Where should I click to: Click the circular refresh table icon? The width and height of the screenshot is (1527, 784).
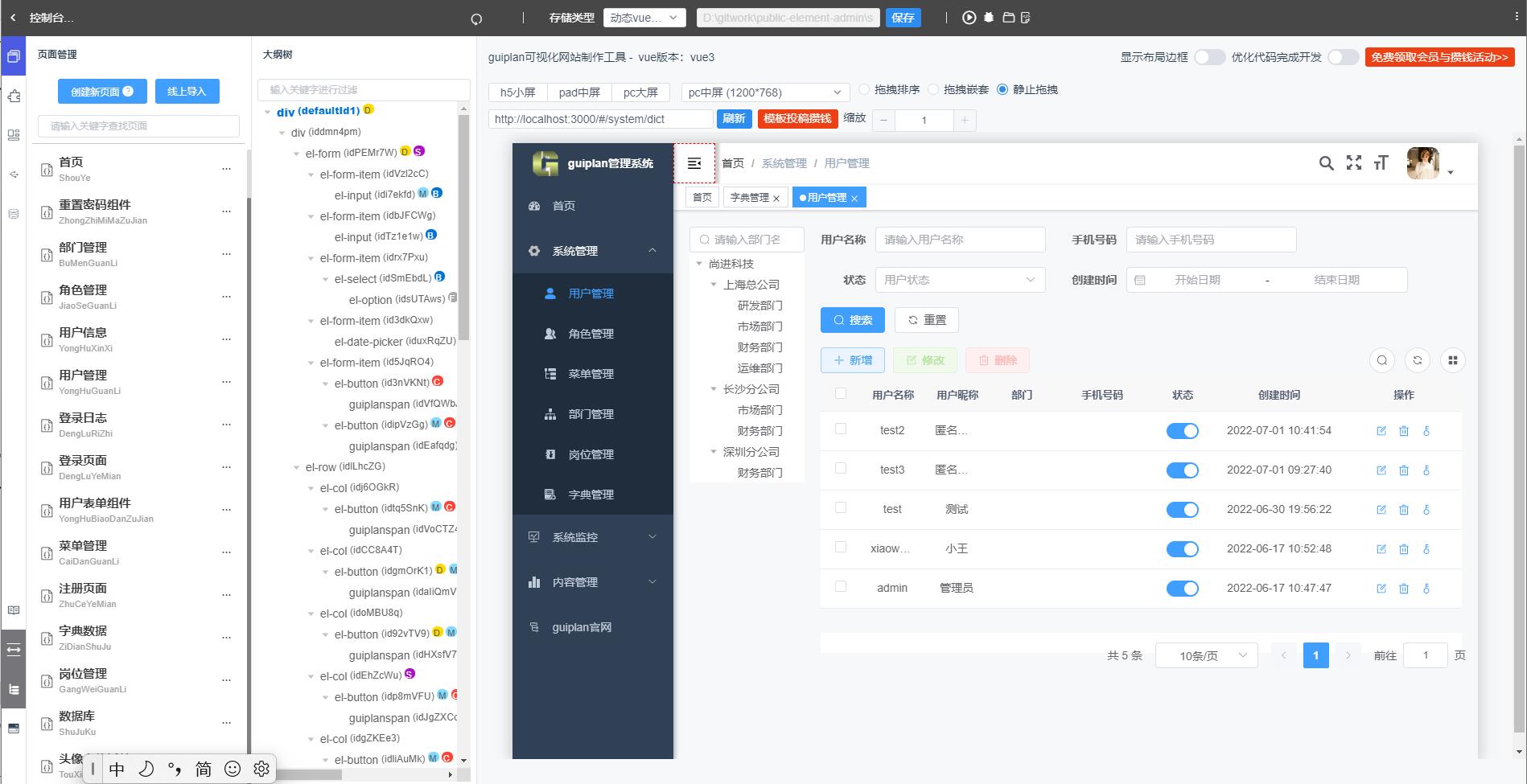click(1417, 360)
